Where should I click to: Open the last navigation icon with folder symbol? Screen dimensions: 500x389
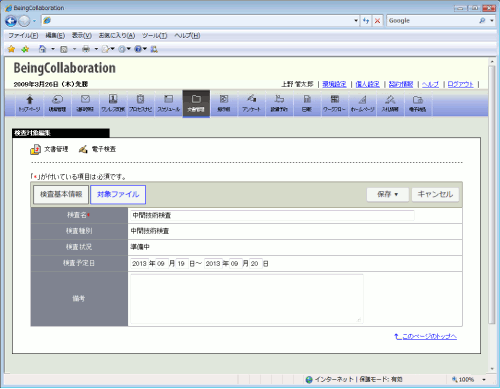(x=418, y=104)
